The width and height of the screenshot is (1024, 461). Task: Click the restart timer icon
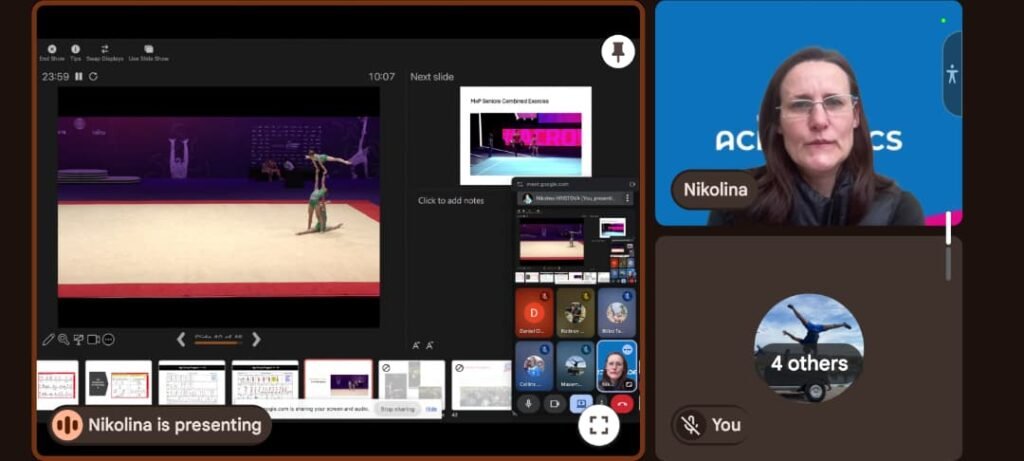(x=93, y=77)
